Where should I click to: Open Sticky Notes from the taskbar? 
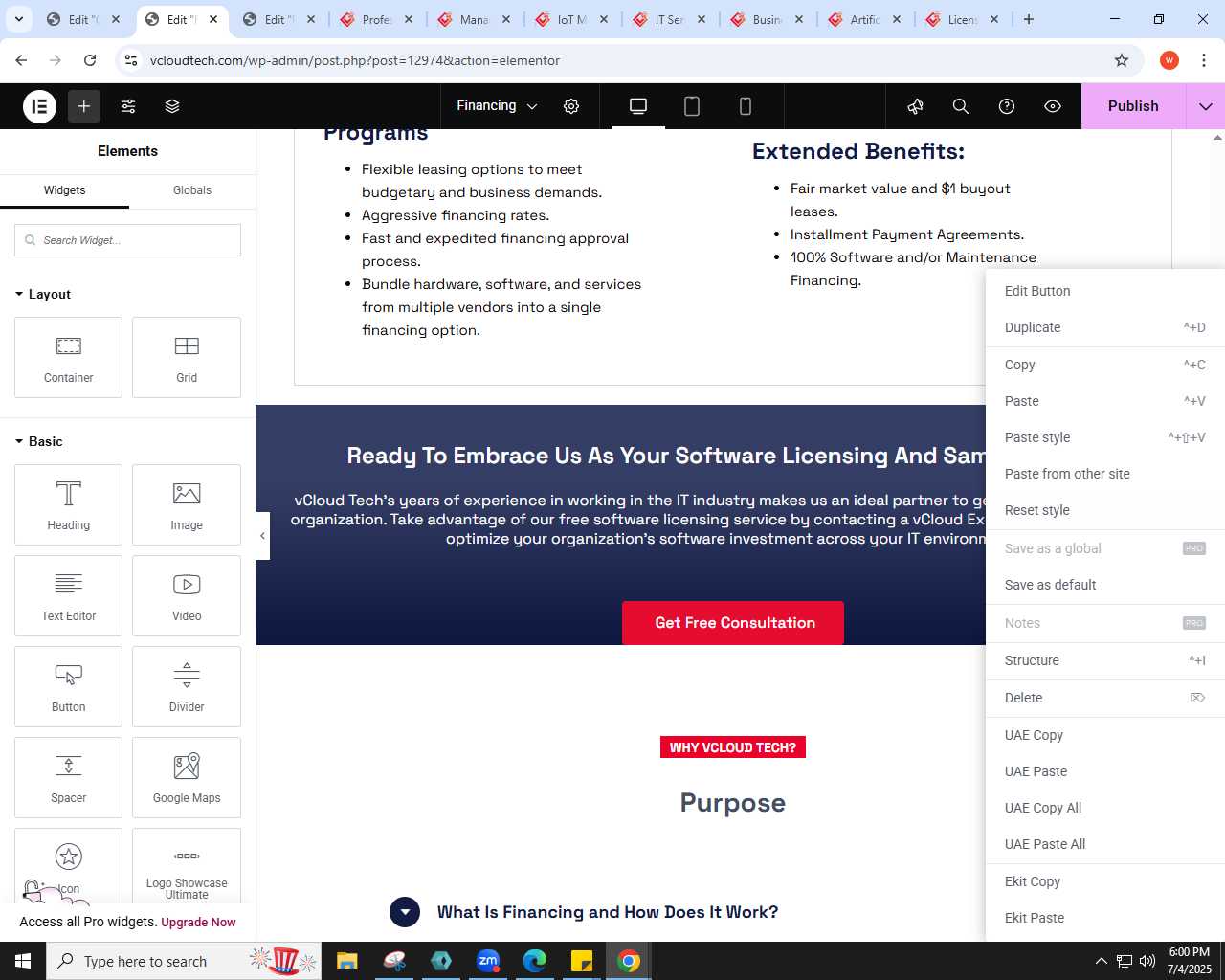582,961
